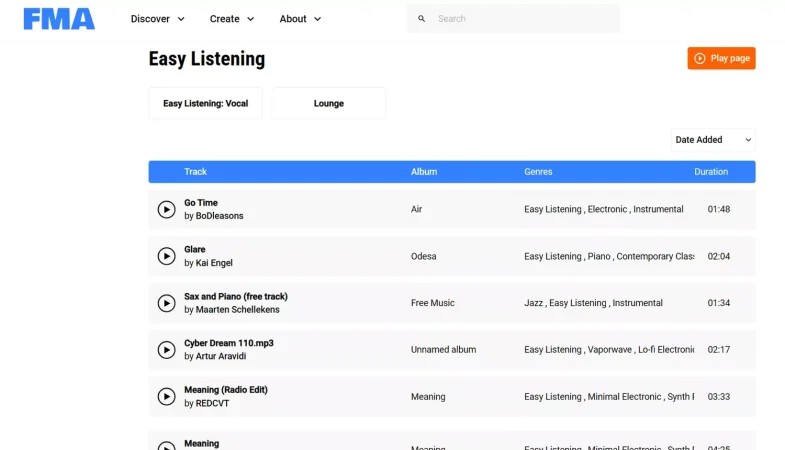This screenshot has width=785, height=450.
Task: Play Sax and Piano (free track)
Action: tap(166, 303)
